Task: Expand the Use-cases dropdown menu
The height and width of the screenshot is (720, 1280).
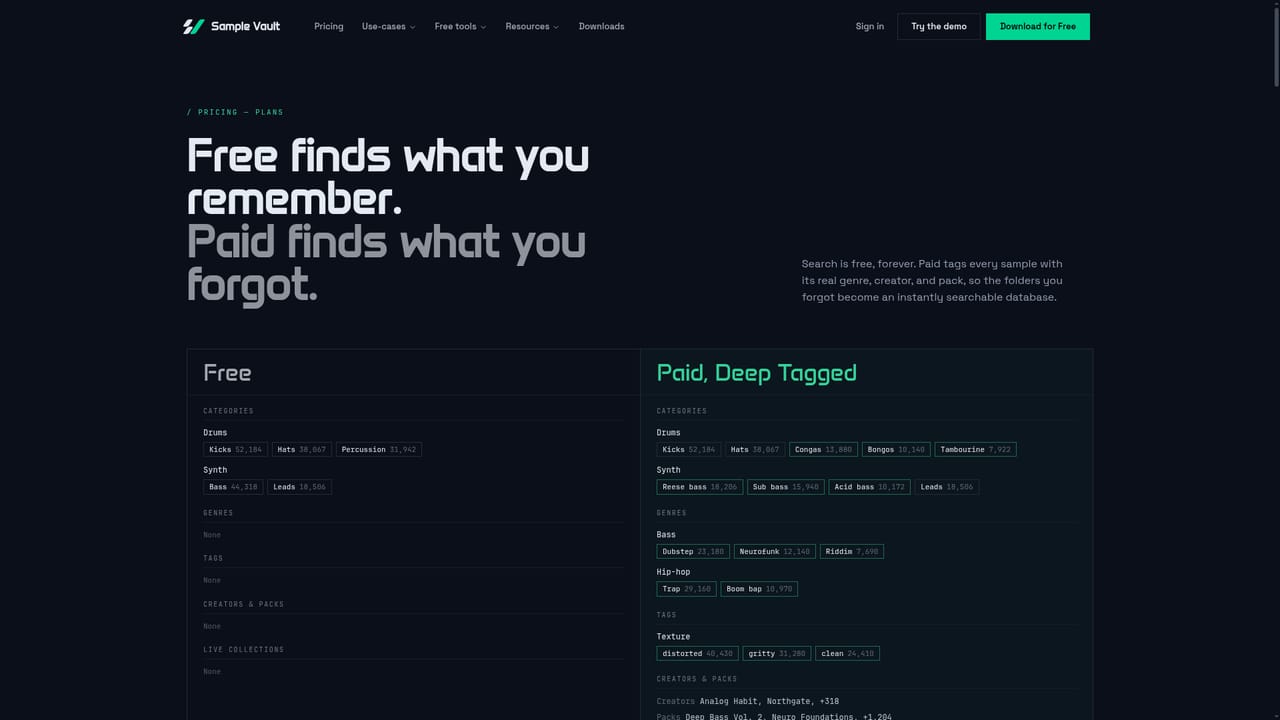Action: [388, 26]
